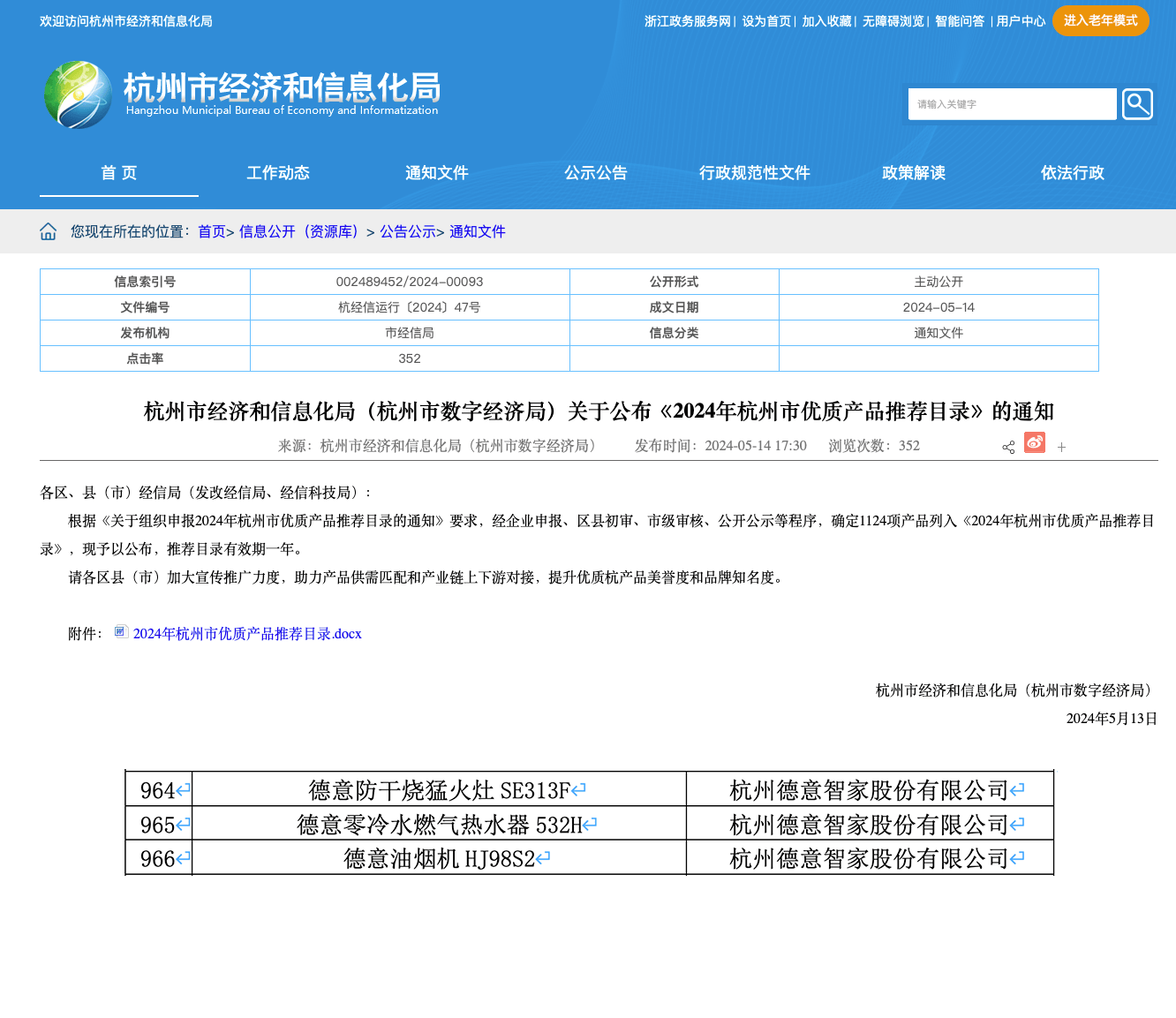Screen dimensions: 1176x1018
Task: Click the 公开形式 label cell
Action: click(x=675, y=282)
